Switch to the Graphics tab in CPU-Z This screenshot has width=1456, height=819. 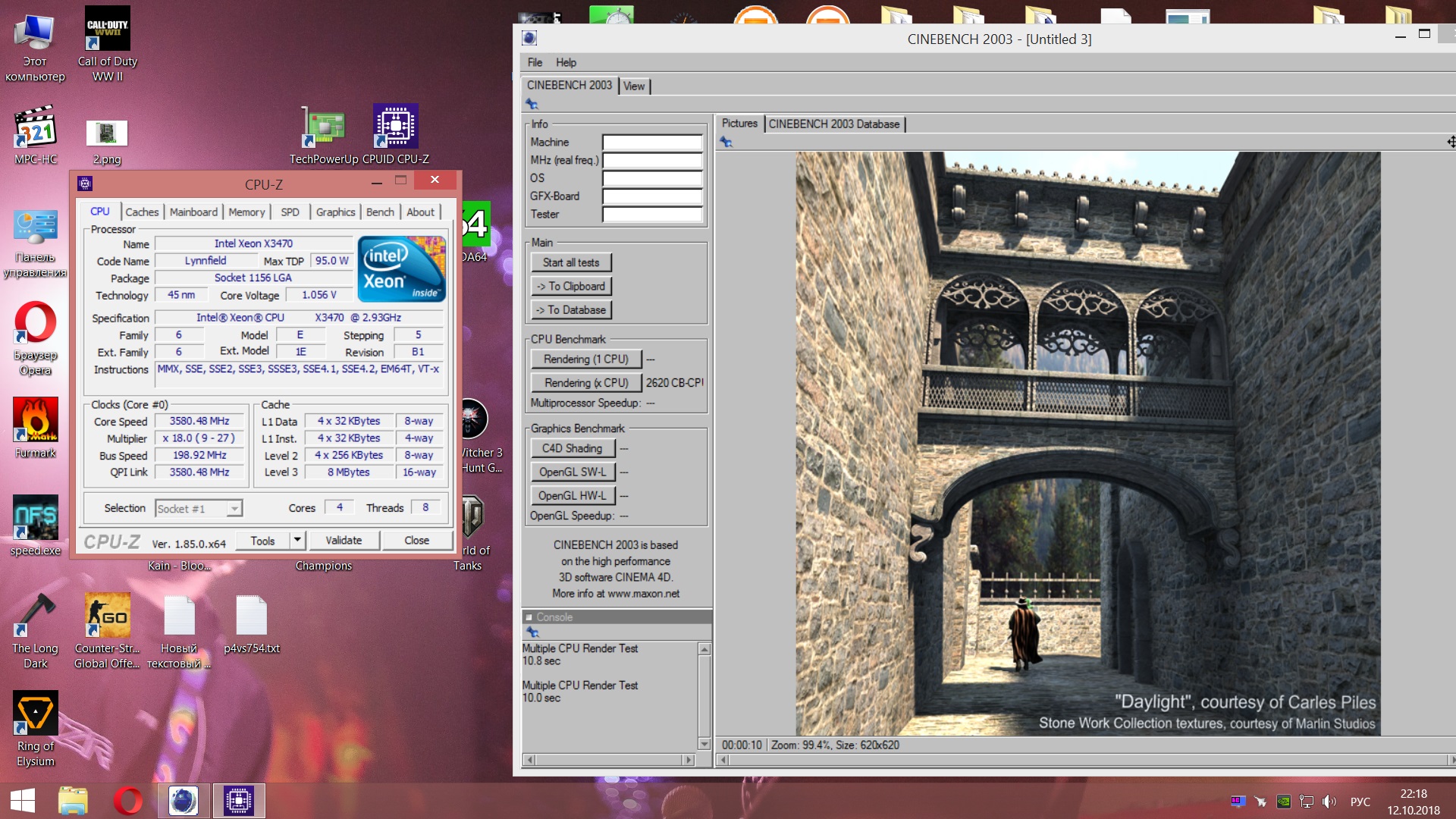pyautogui.click(x=335, y=212)
